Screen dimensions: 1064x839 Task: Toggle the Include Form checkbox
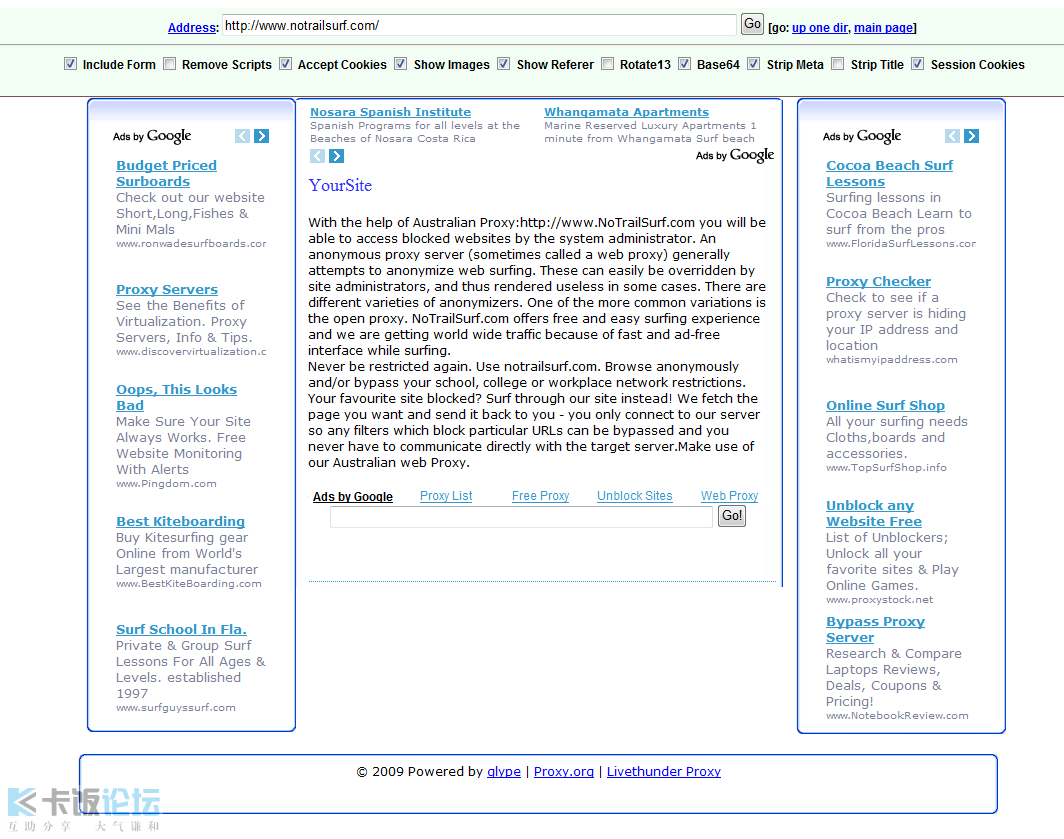click(70, 64)
